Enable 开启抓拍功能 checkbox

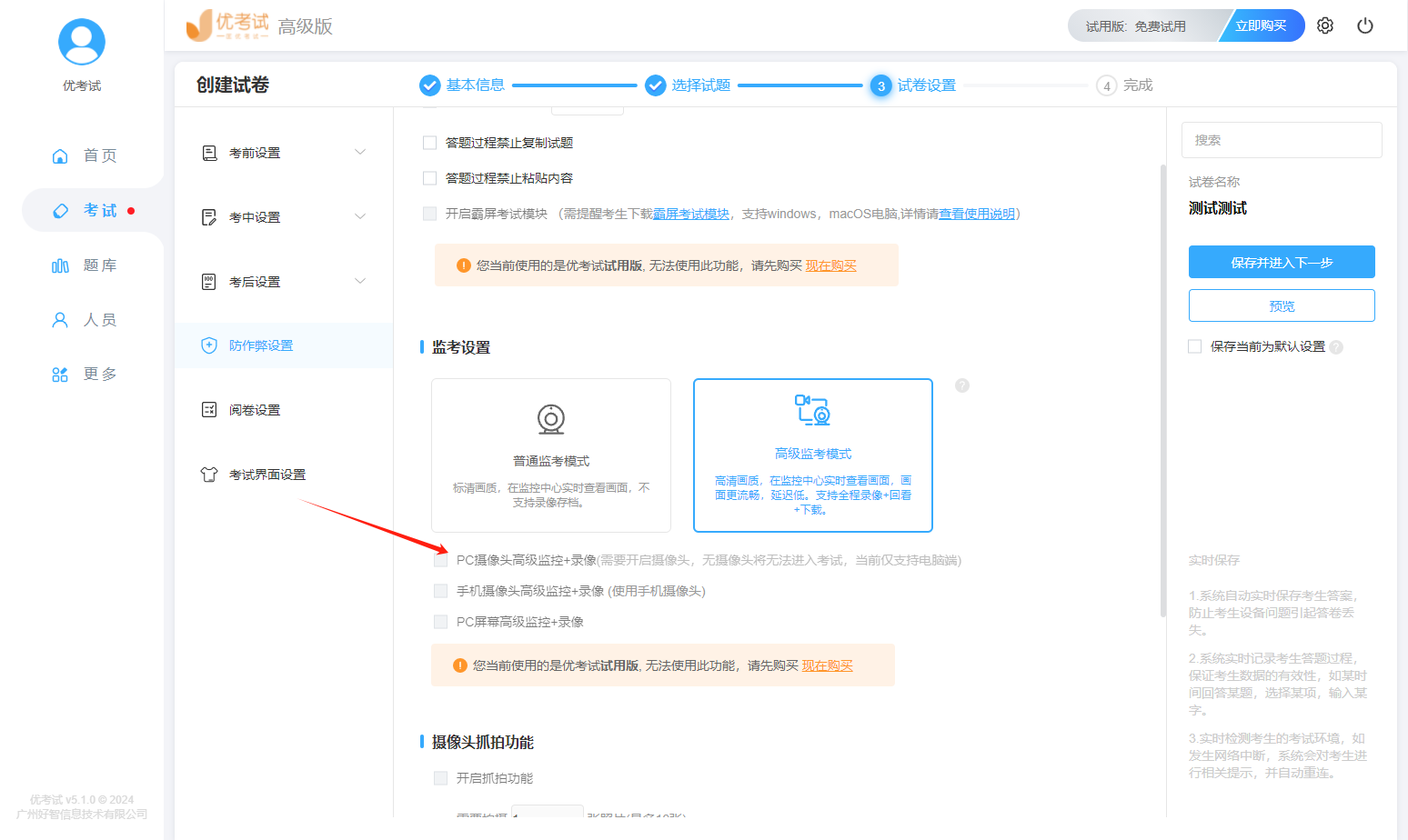point(441,778)
